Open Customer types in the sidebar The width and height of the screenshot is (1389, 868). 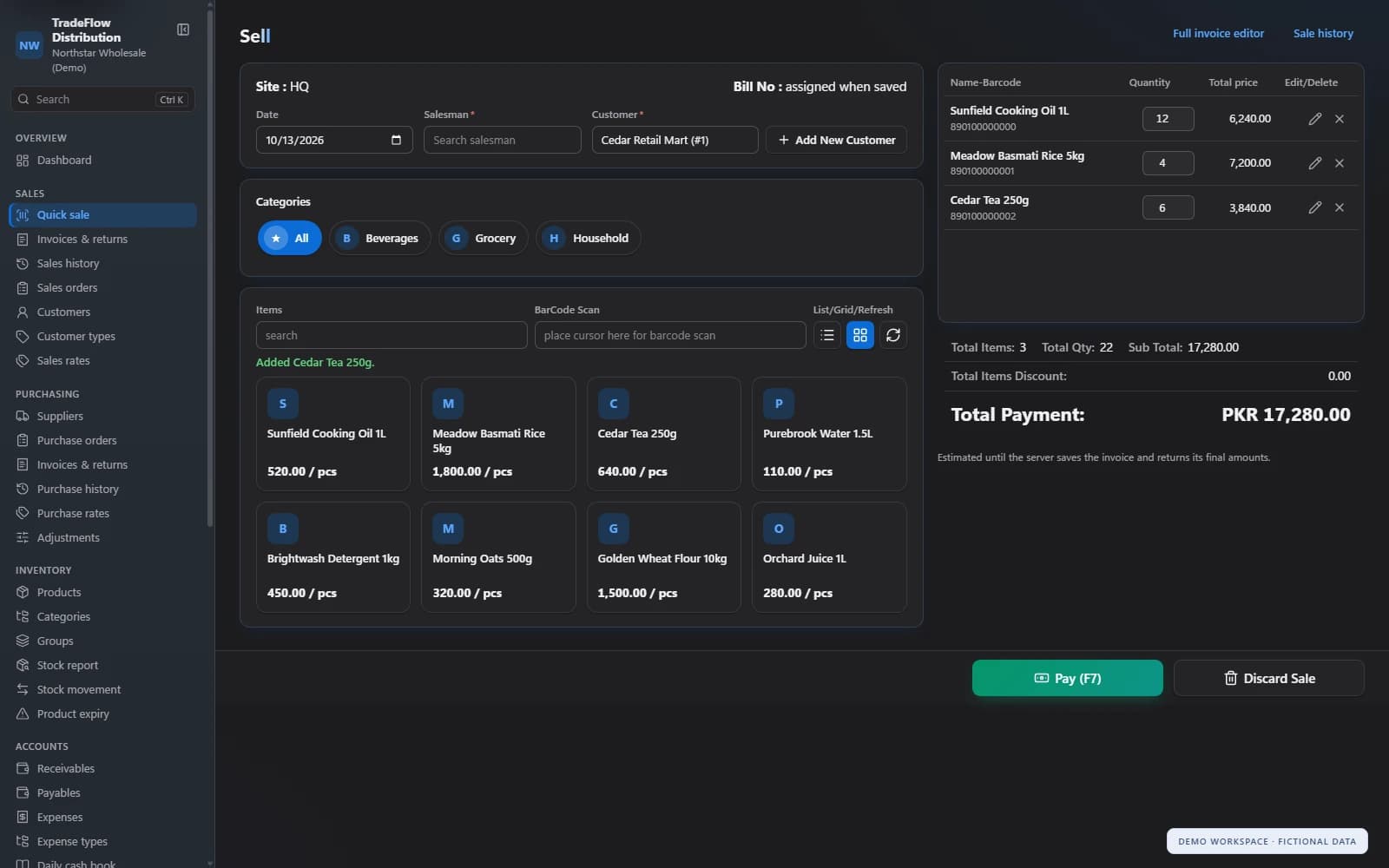tap(102, 336)
